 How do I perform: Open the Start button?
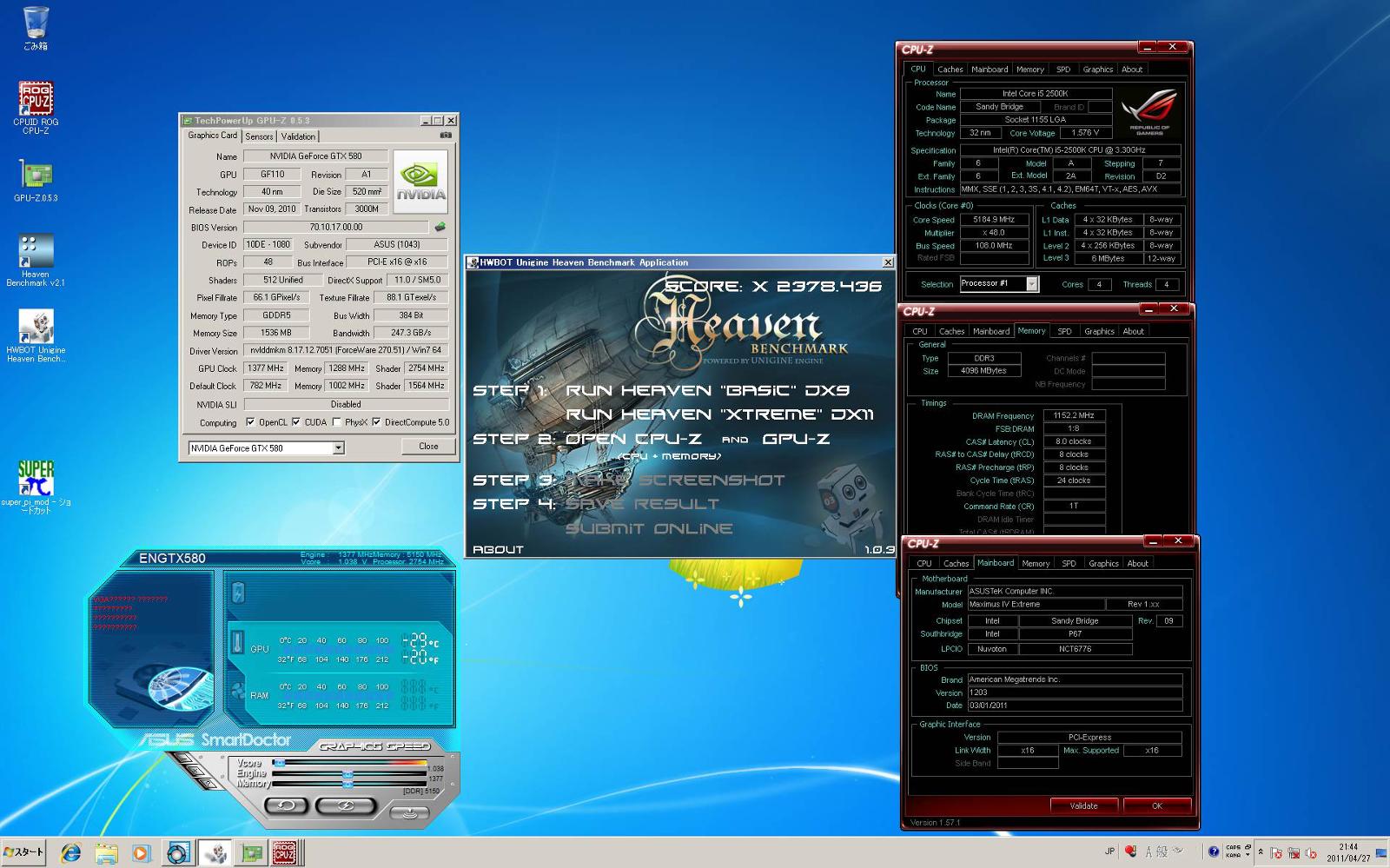(23, 851)
